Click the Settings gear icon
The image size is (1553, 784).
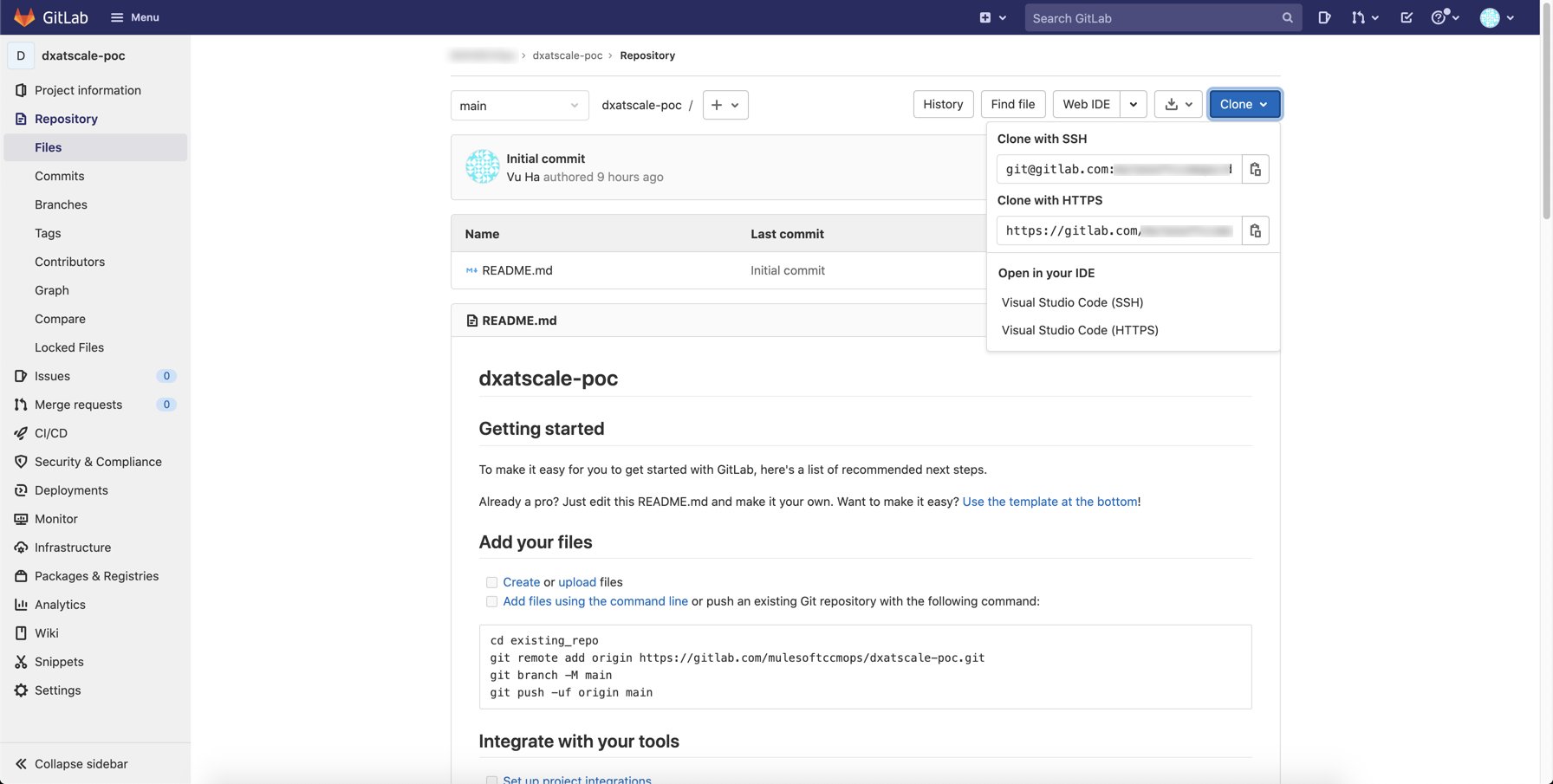(x=21, y=690)
